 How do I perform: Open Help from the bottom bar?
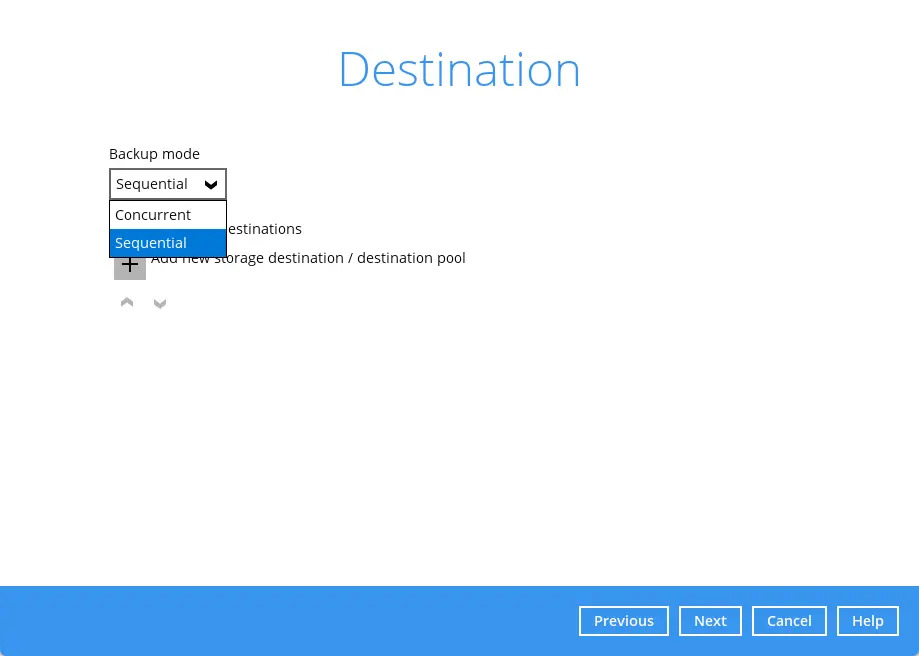(867, 621)
